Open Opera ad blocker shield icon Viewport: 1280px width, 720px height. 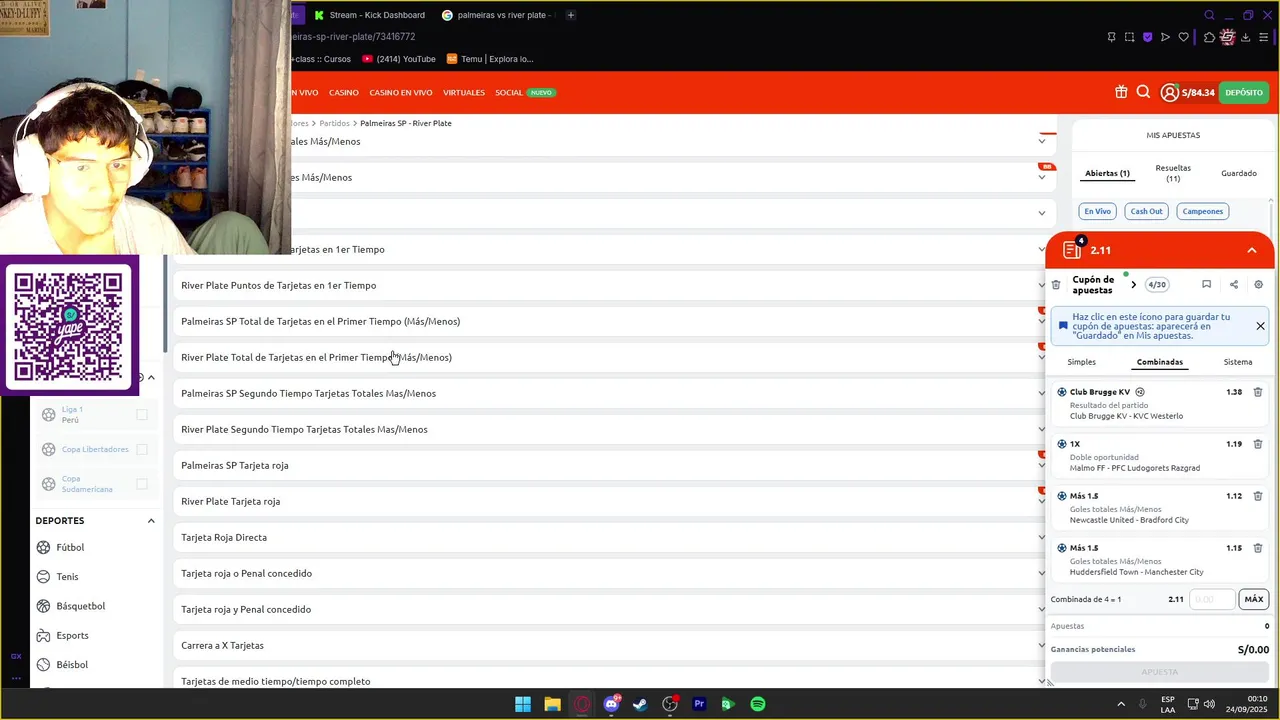pos(1147,37)
